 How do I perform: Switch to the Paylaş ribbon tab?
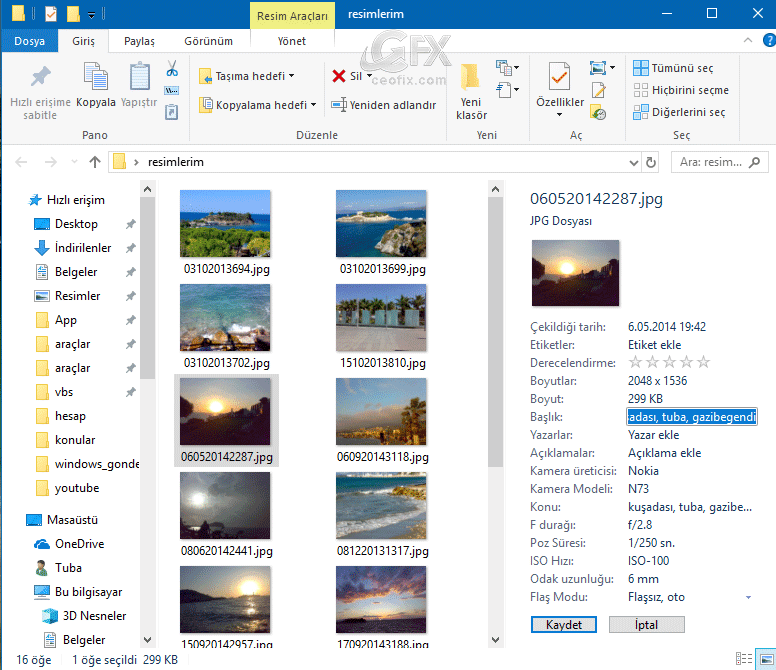pos(139,41)
